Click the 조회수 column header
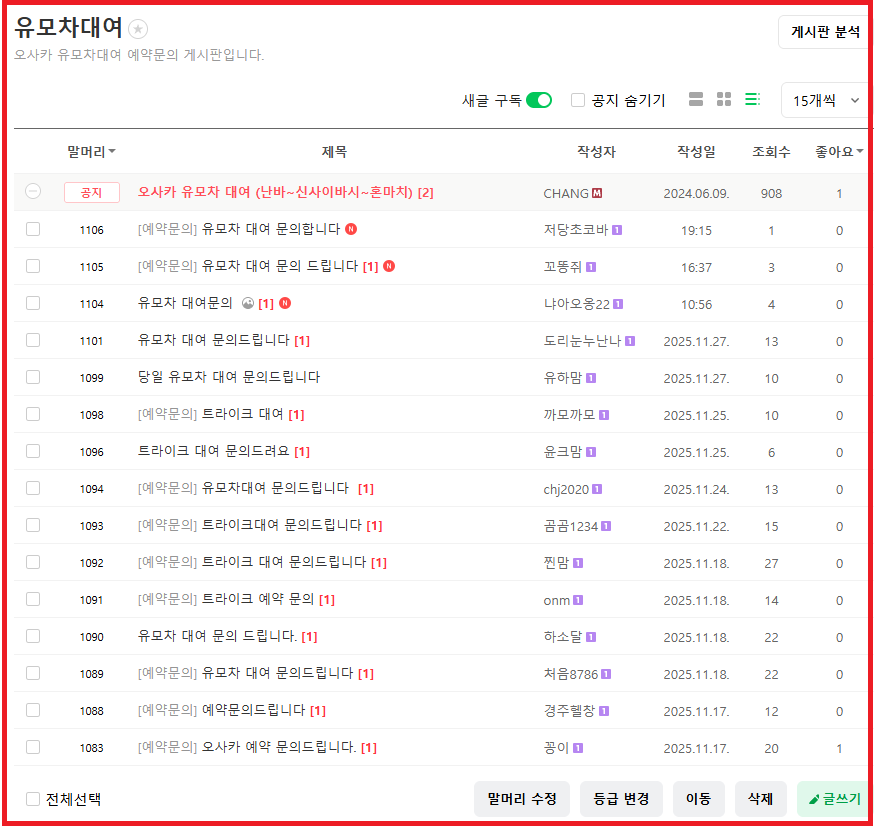The image size is (874, 827). 771,152
